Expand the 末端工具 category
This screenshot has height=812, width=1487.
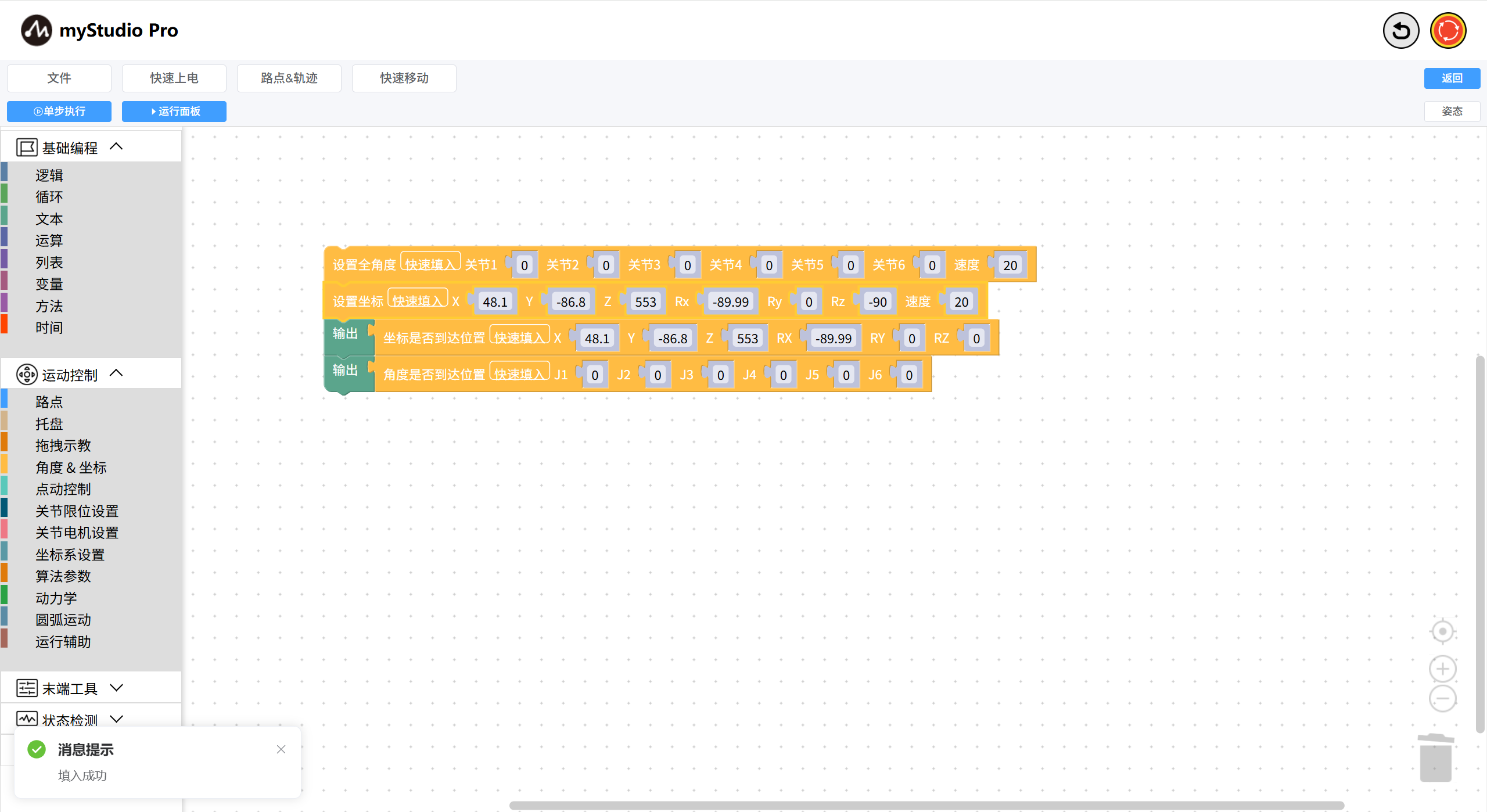click(116, 688)
